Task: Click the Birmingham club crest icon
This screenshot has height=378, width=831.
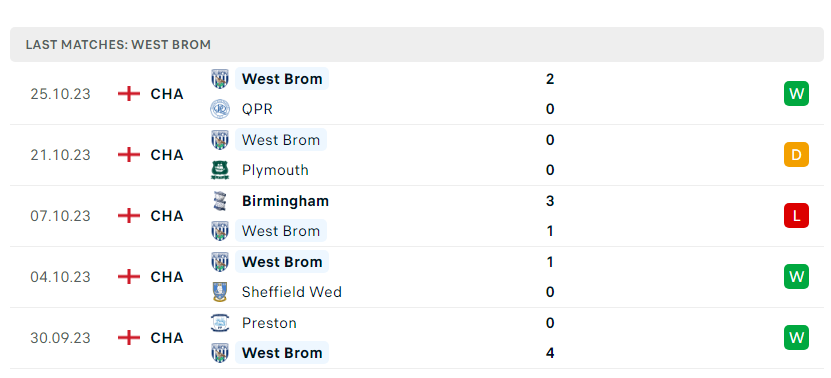Action: (219, 201)
